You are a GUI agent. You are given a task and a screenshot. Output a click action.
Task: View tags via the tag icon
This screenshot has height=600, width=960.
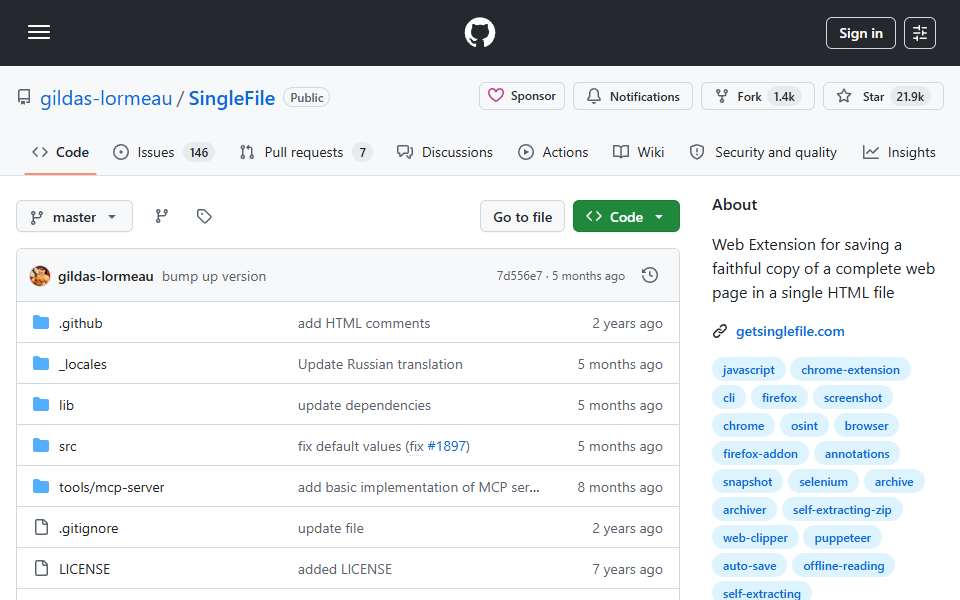pos(204,216)
